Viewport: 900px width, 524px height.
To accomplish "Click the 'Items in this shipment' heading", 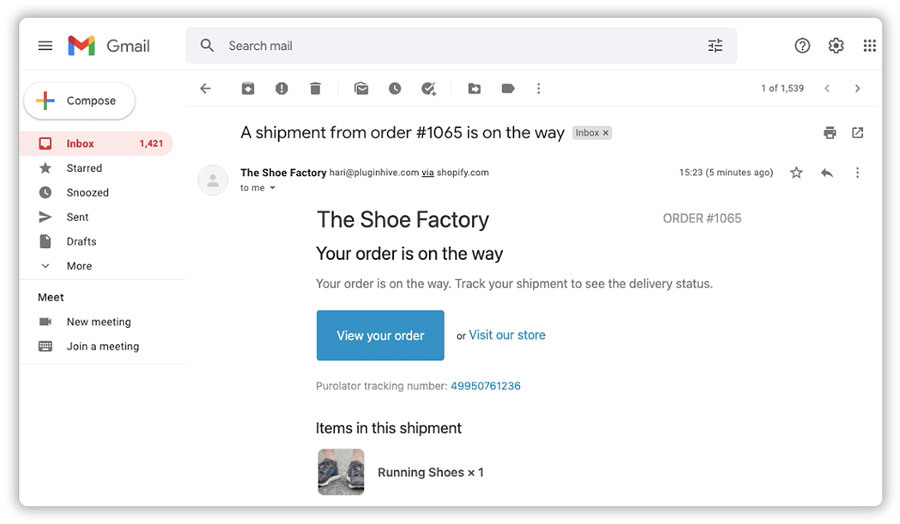I will point(389,428).
